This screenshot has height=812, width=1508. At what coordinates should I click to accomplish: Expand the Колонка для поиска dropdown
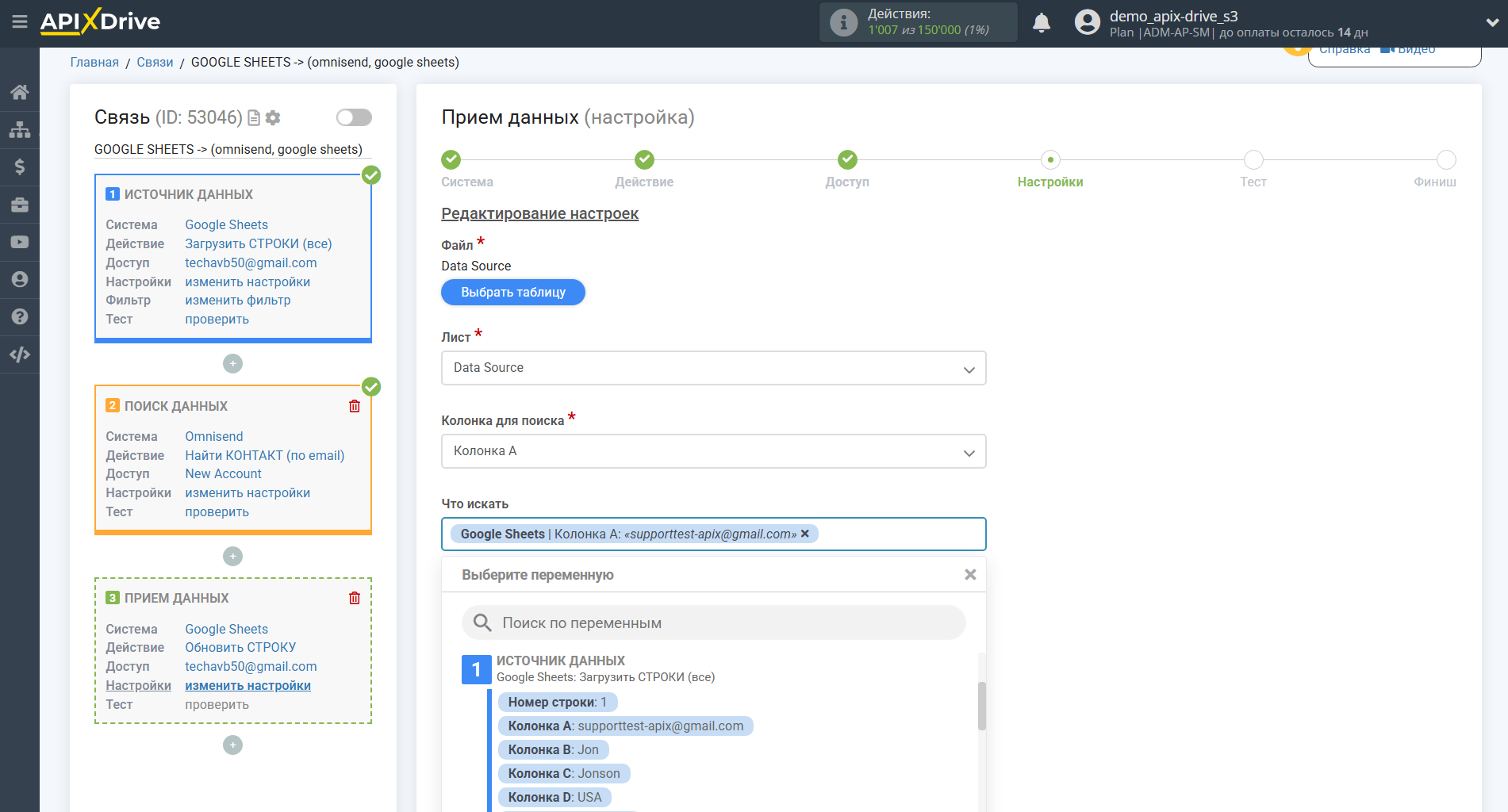713,451
